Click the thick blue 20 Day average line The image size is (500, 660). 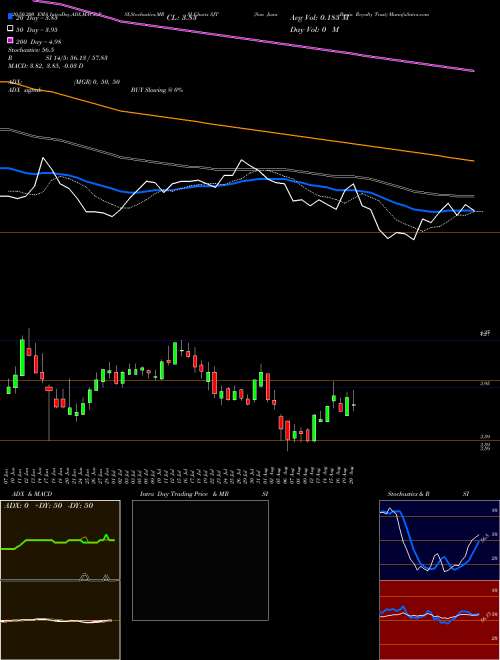pyautogui.click(x=236, y=183)
